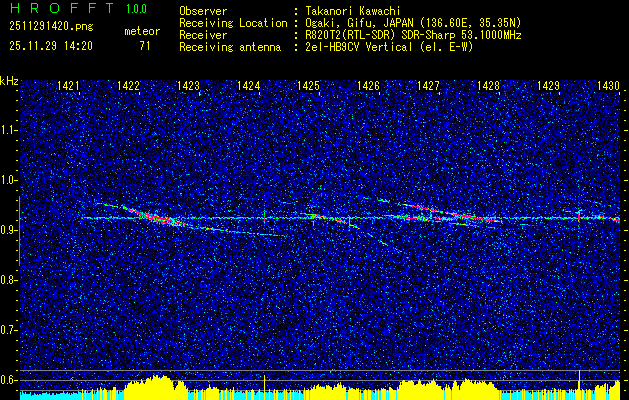This screenshot has width=629, height=400.
Task: Click the 0.9 kHz axis label
Action: 8,230
